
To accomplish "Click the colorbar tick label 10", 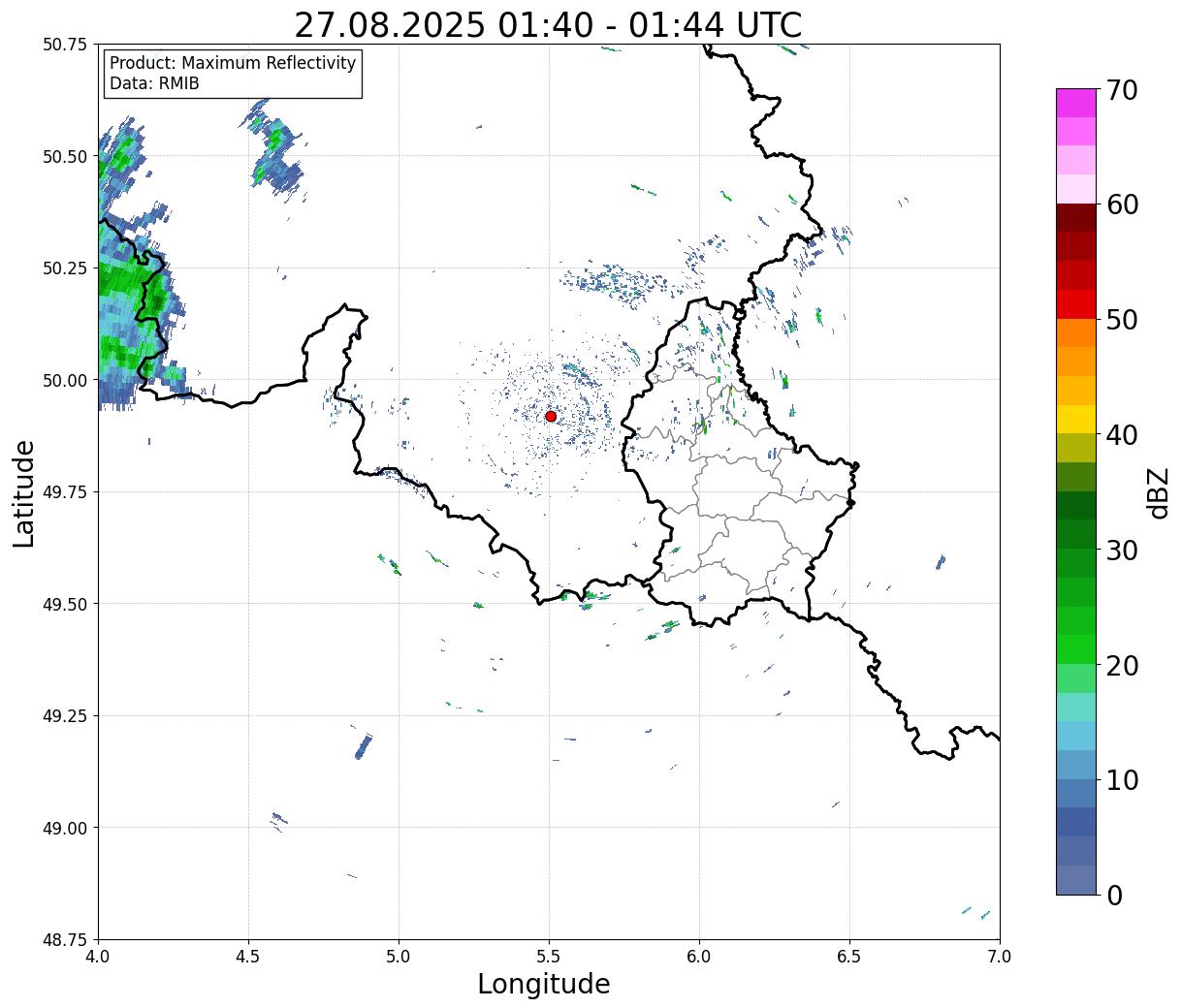I will [x=1121, y=779].
